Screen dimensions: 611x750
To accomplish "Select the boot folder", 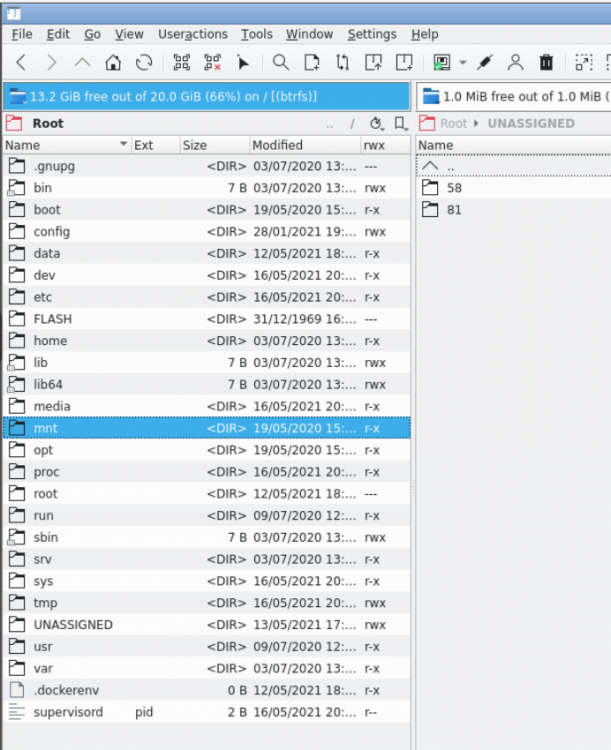I will pyautogui.click(x=207, y=210).
